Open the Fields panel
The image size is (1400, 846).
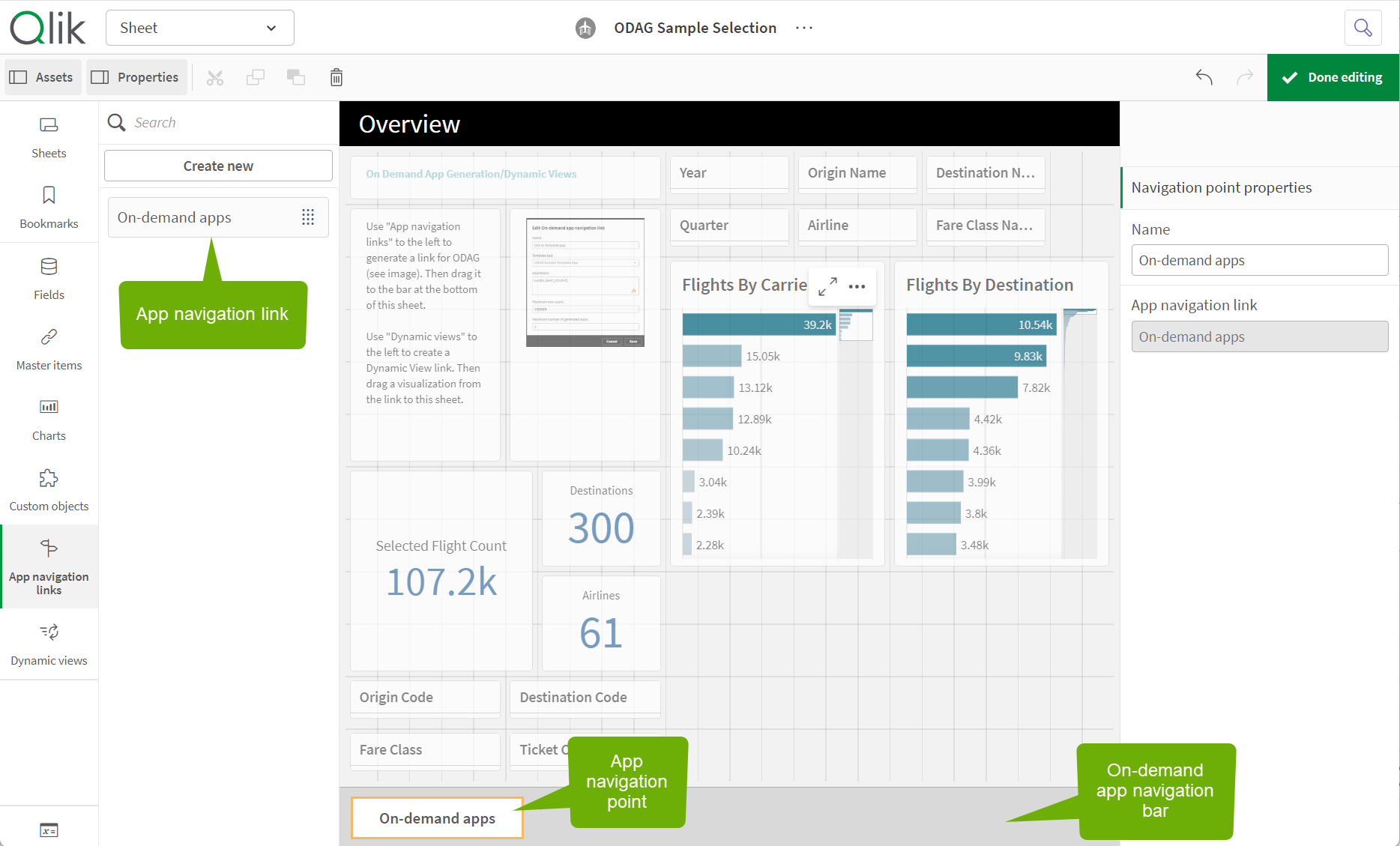tap(48, 277)
